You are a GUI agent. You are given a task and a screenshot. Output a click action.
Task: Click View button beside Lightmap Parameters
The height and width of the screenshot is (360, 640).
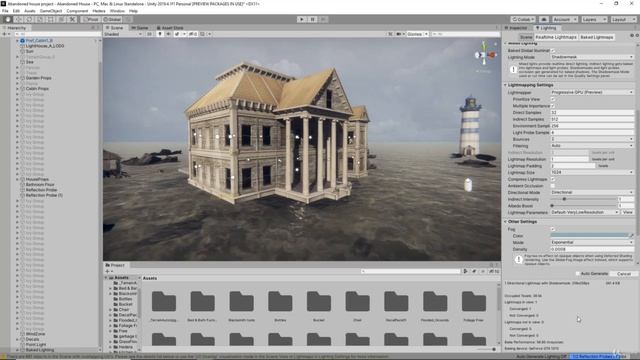(628, 212)
